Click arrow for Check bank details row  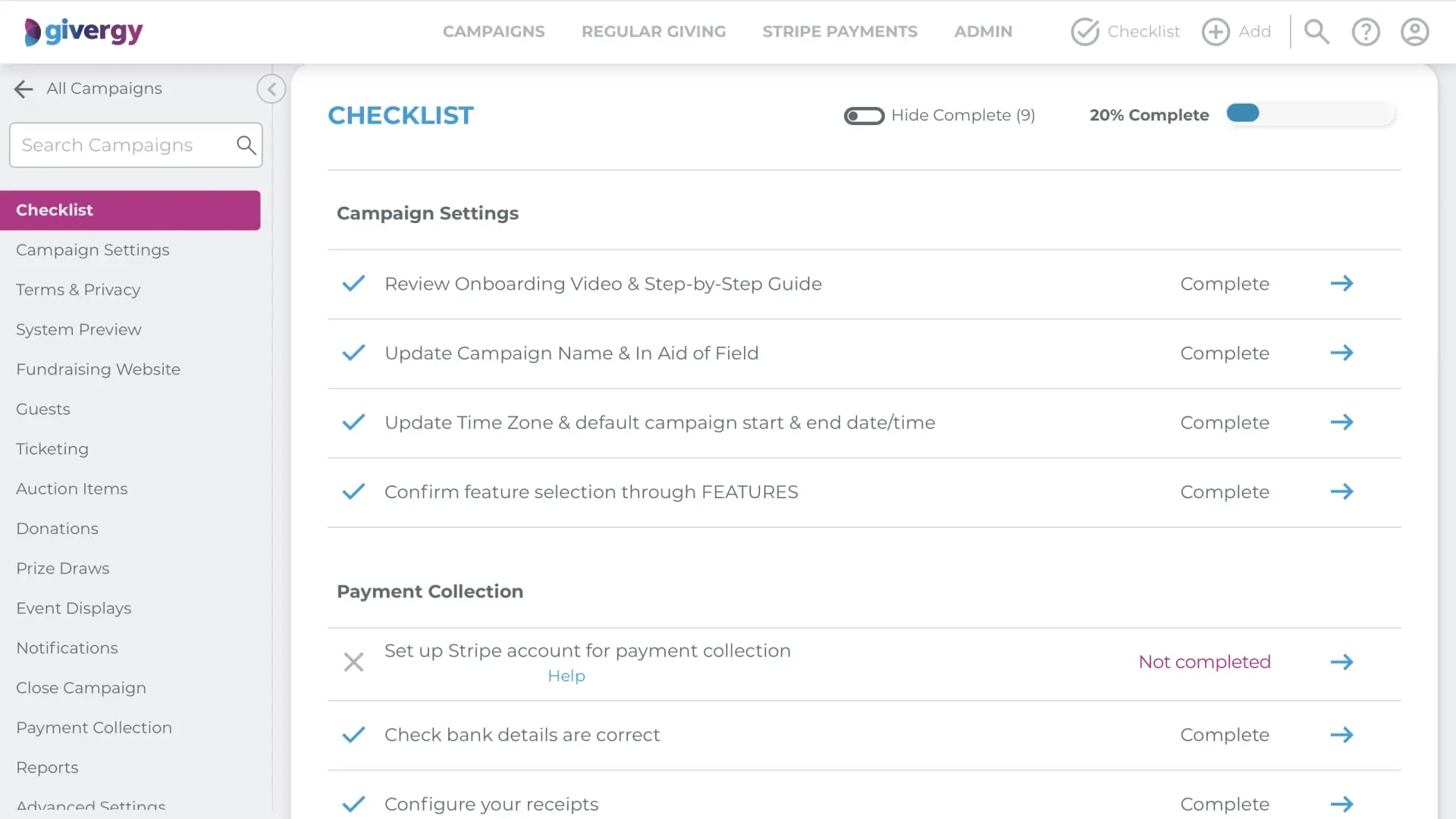(1341, 735)
